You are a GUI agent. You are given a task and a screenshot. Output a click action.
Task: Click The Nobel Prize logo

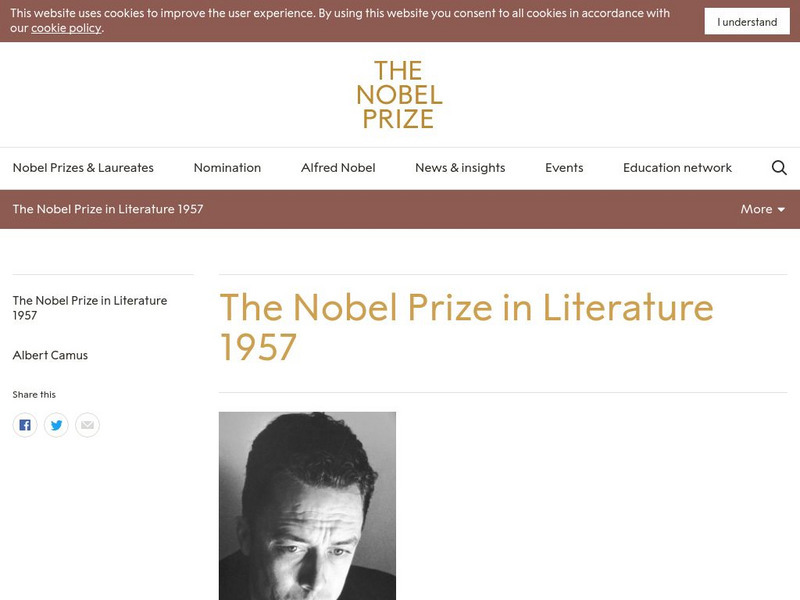399,95
